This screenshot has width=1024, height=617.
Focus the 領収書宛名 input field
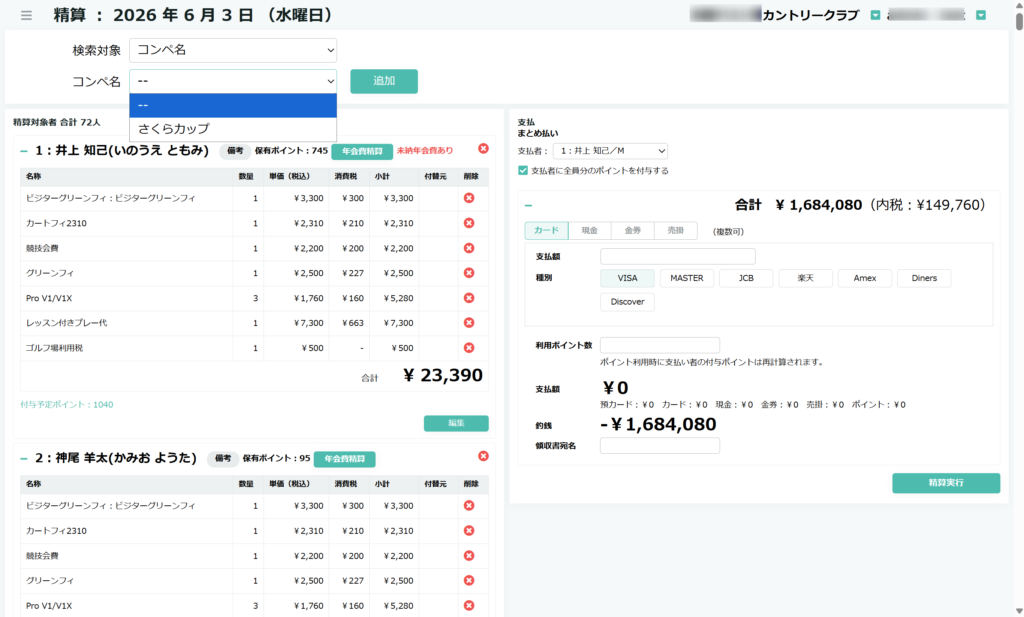click(x=660, y=445)
